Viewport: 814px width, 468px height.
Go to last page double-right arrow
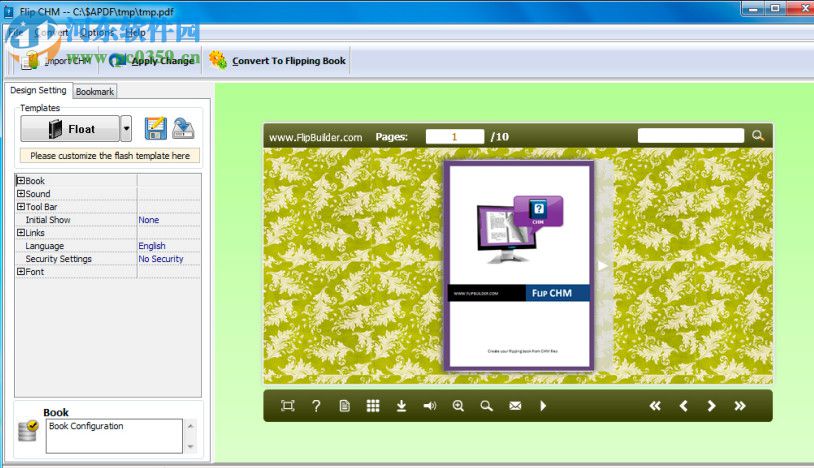coord(740,406)
